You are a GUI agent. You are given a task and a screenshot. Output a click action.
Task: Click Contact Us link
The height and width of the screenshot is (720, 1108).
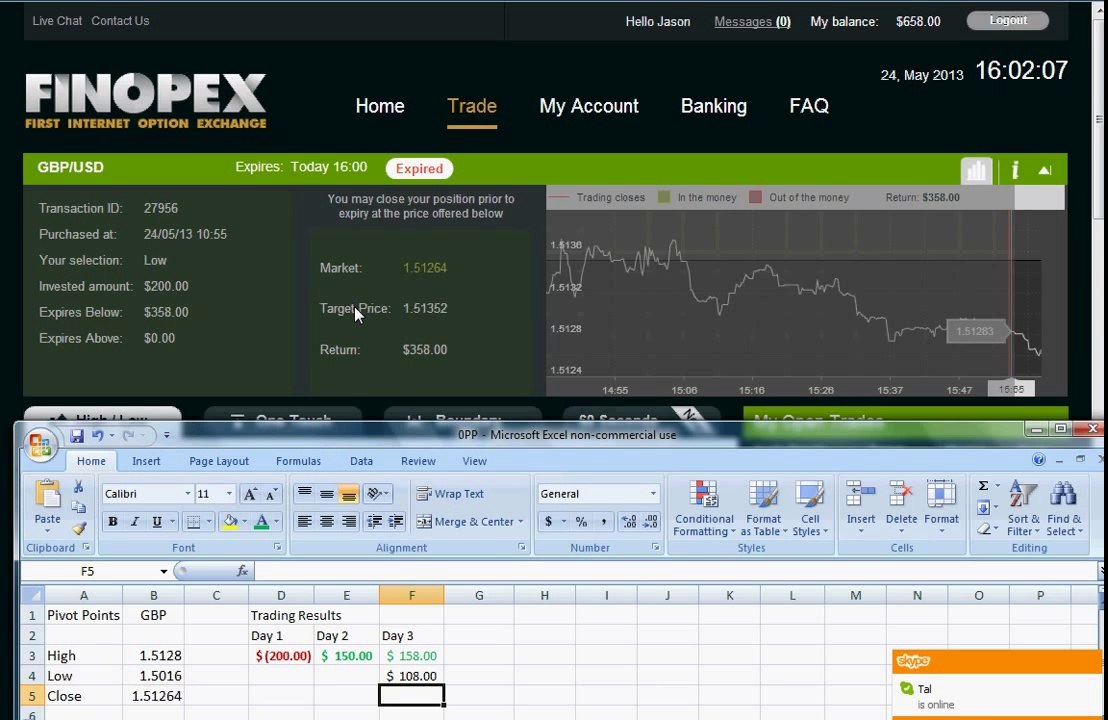click(x=120, y=20)
